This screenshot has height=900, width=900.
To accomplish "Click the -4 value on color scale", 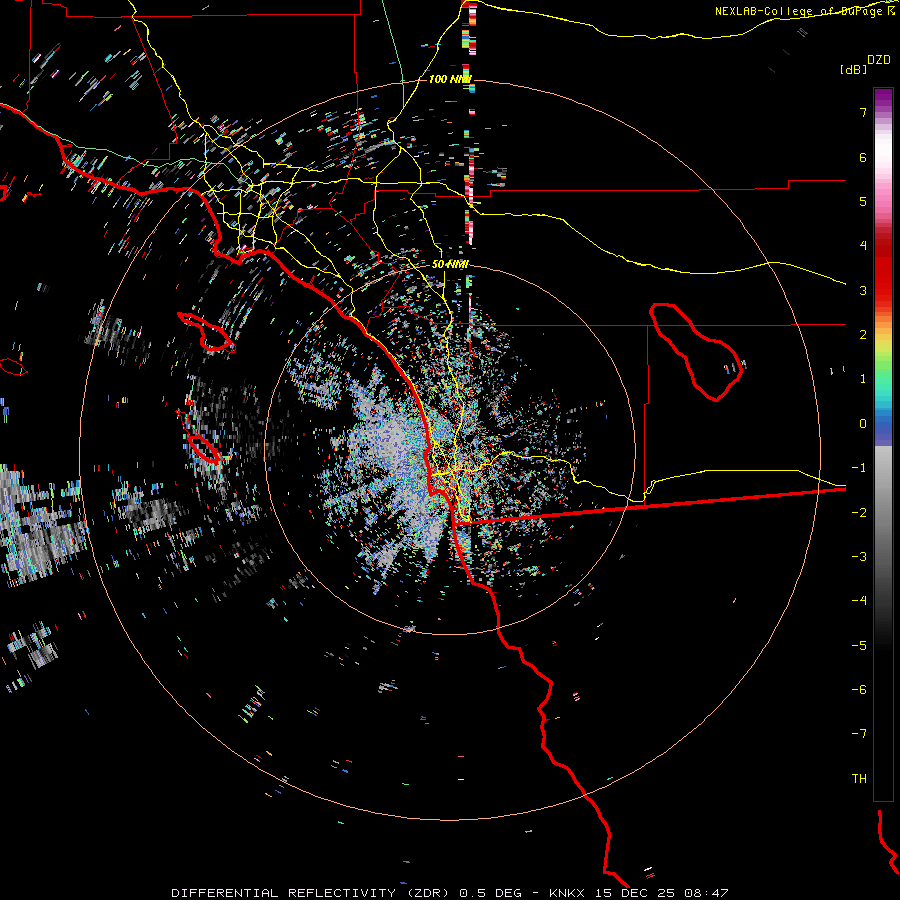I will tap(859, 600).
